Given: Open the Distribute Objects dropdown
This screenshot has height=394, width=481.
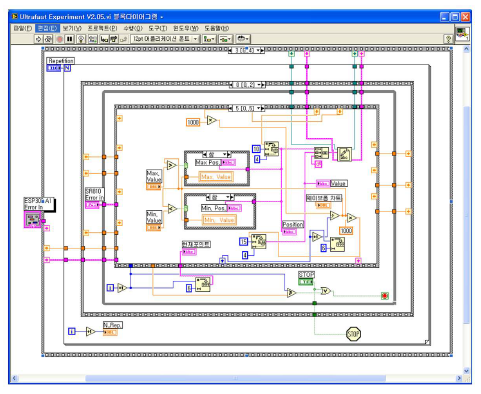Looking at the screenshot, I should click(225, 39).
